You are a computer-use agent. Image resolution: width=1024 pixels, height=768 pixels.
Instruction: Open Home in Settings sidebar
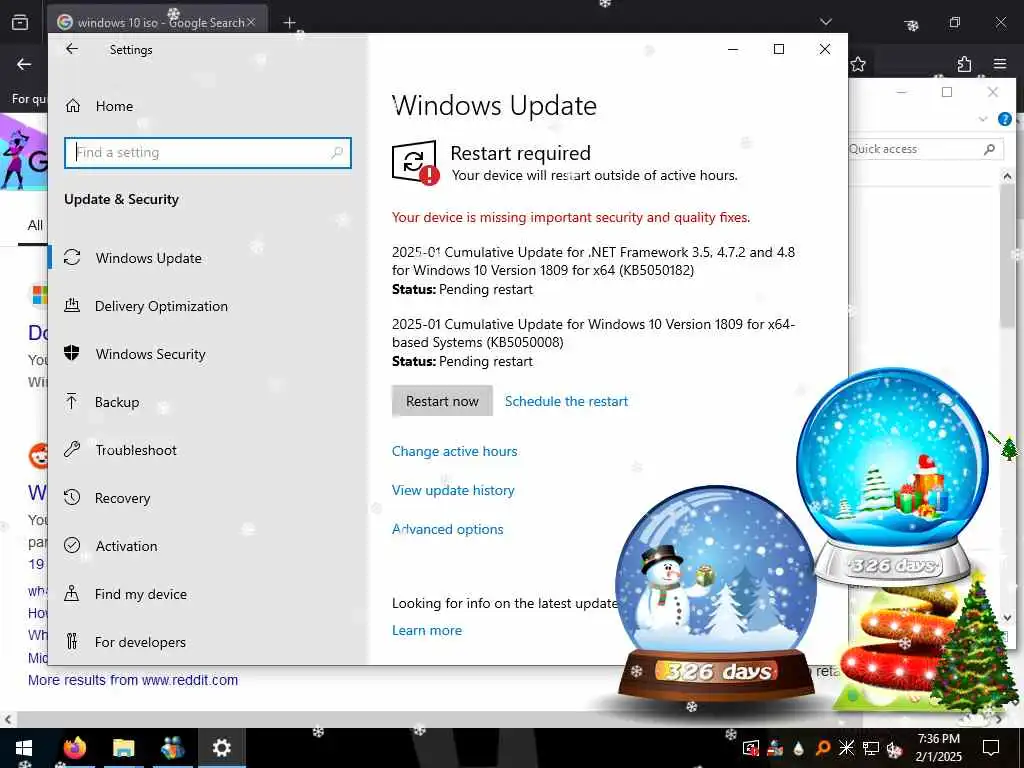pyautogui.click(x=114, y=106)
